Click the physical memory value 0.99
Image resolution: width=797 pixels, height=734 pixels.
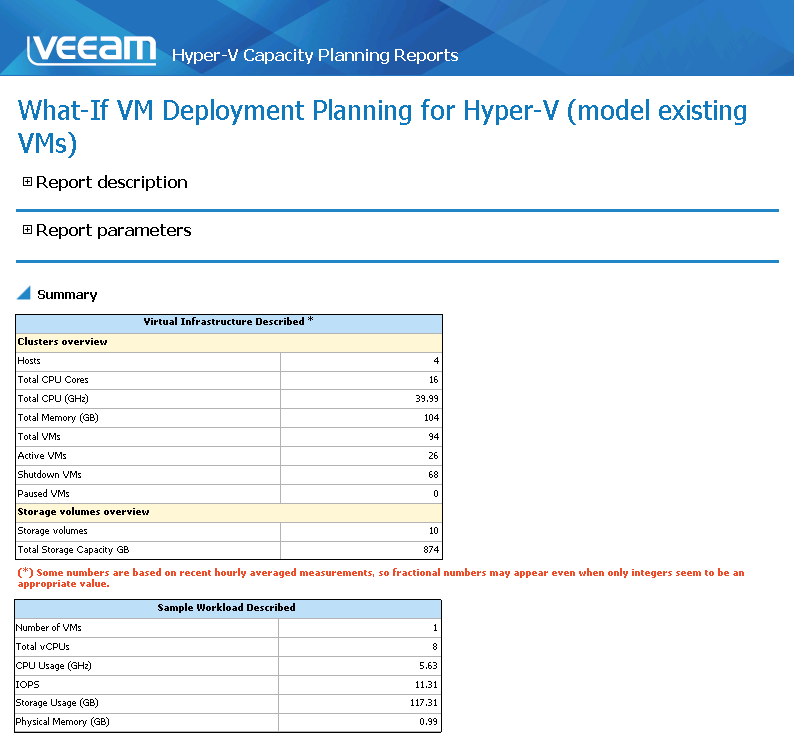pyautogui.click(x=428, y=722)
